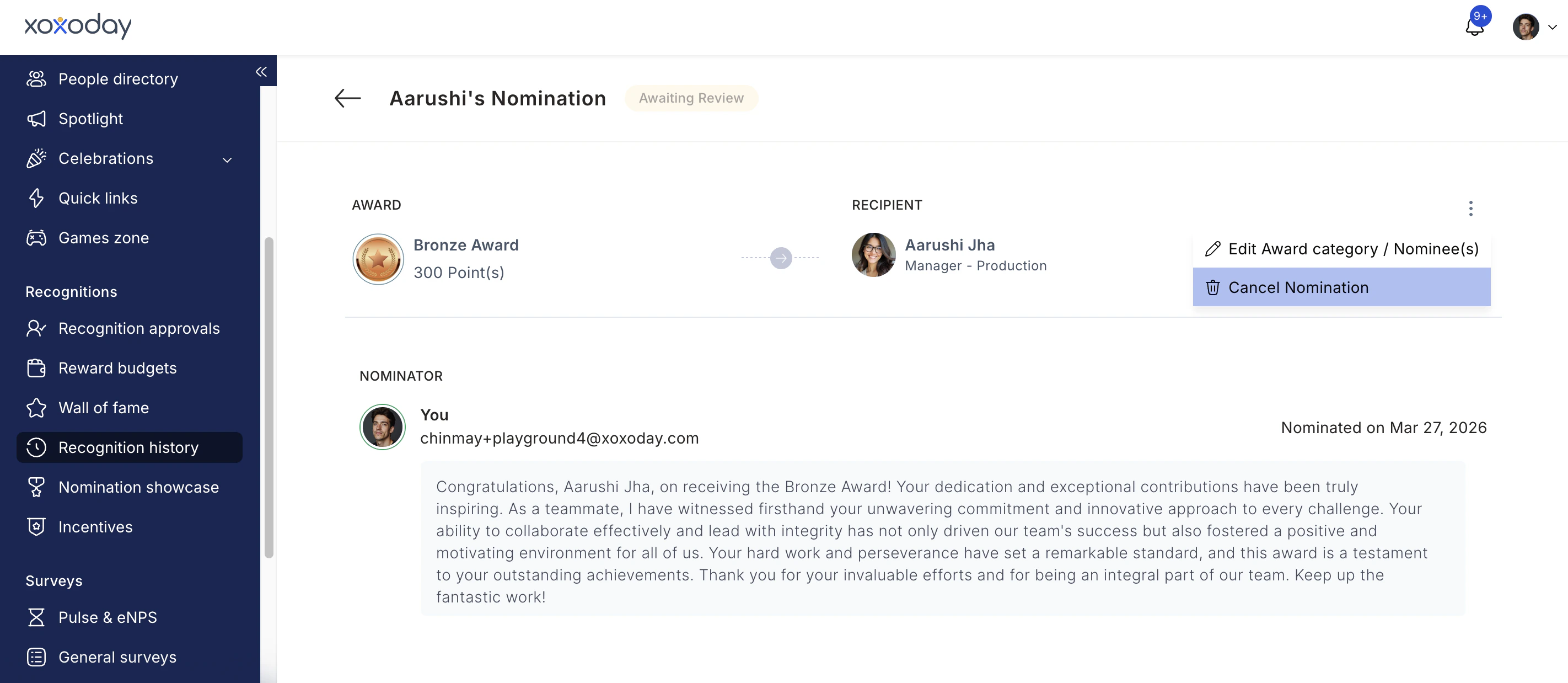Click Aarushi Jha's profile photo
1568x683 pixels.
coord(873,255)
